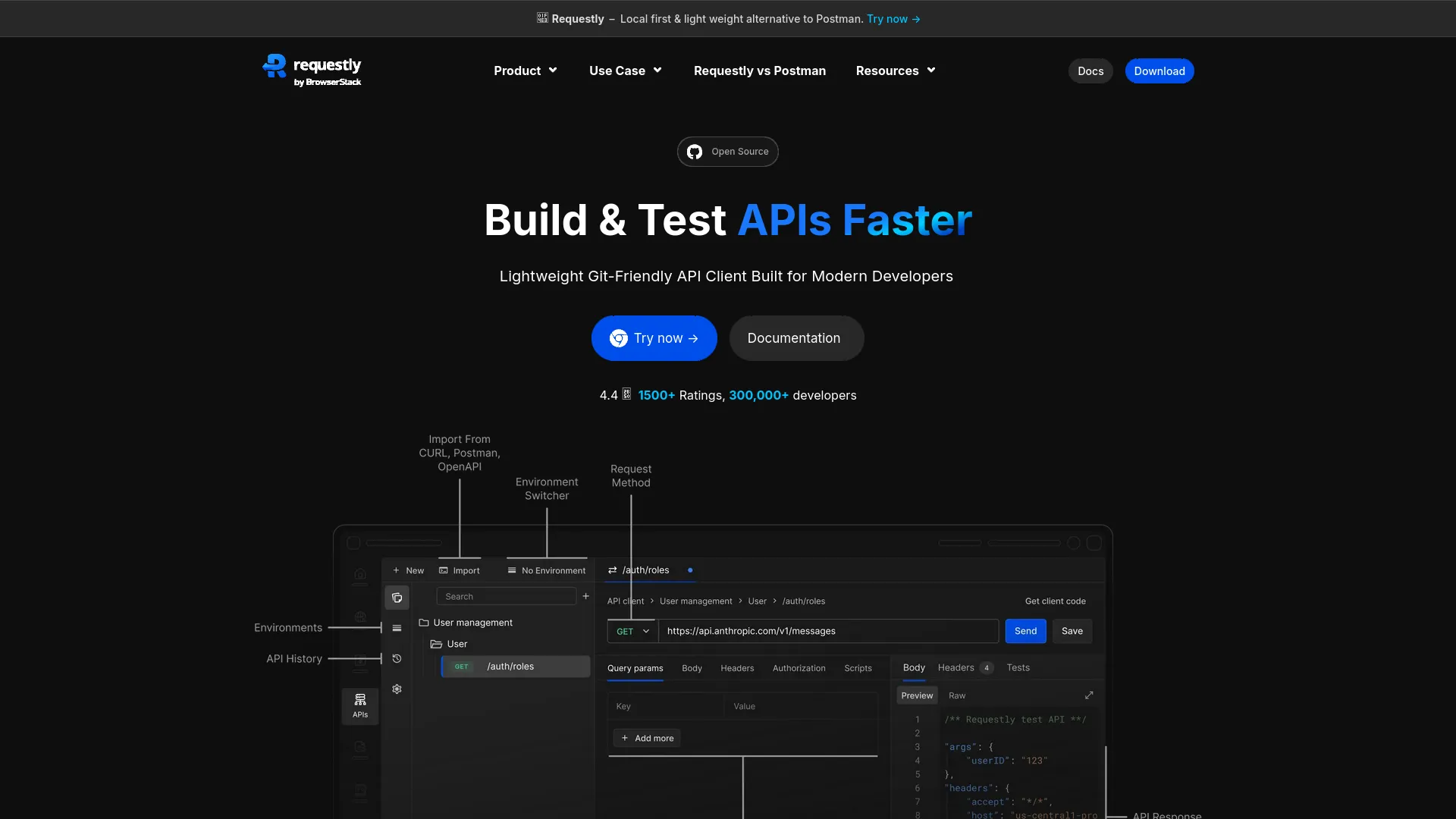
Task: Expand the response panel with the arrows icon
Action: (1089, 695)
